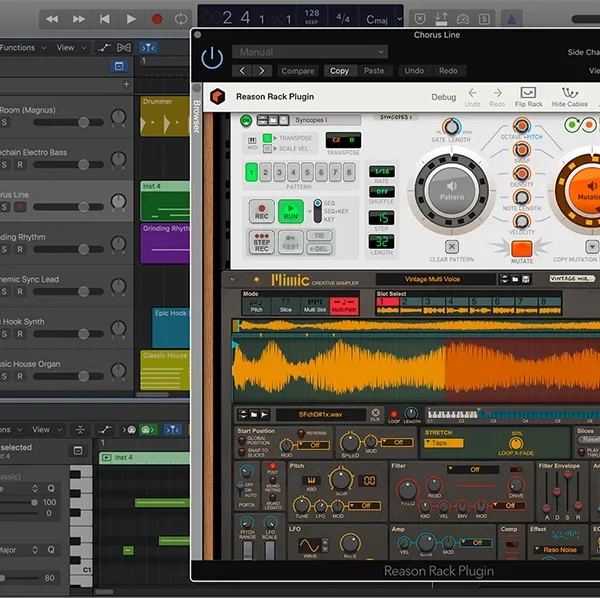
Task: Click Reason Rack Undo arrow icon
Action: [x=472, y=97]
